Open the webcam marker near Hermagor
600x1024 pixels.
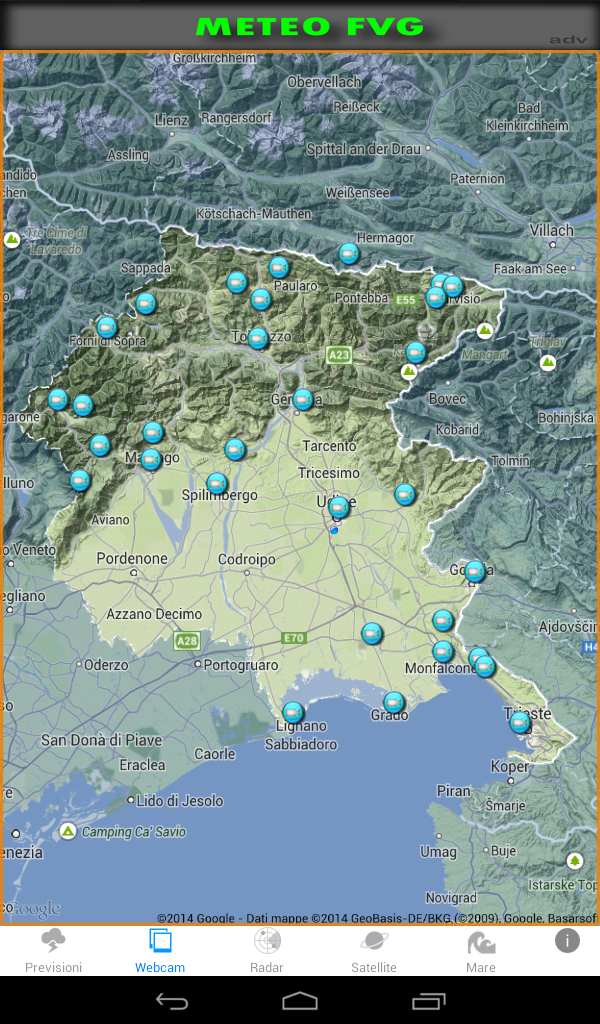tap(349, 253)
